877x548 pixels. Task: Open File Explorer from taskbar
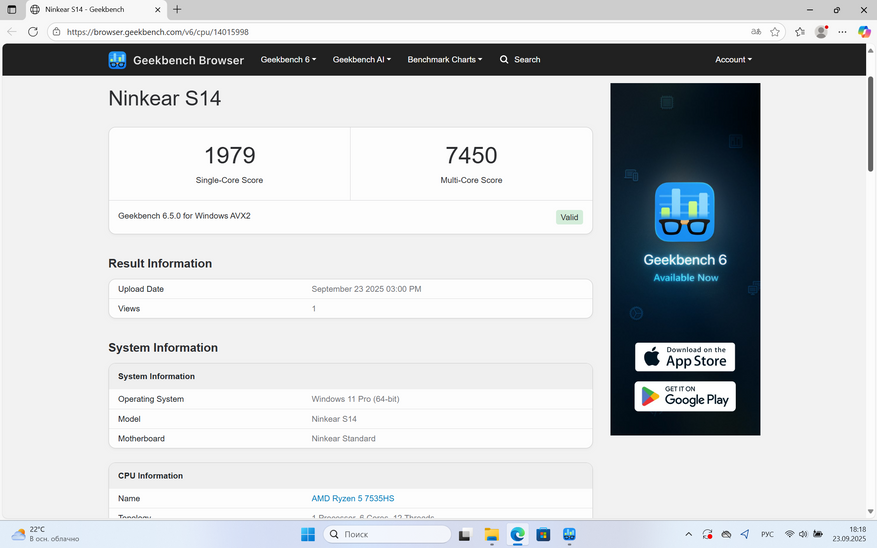pyautogui.click(x=491, y=535)
